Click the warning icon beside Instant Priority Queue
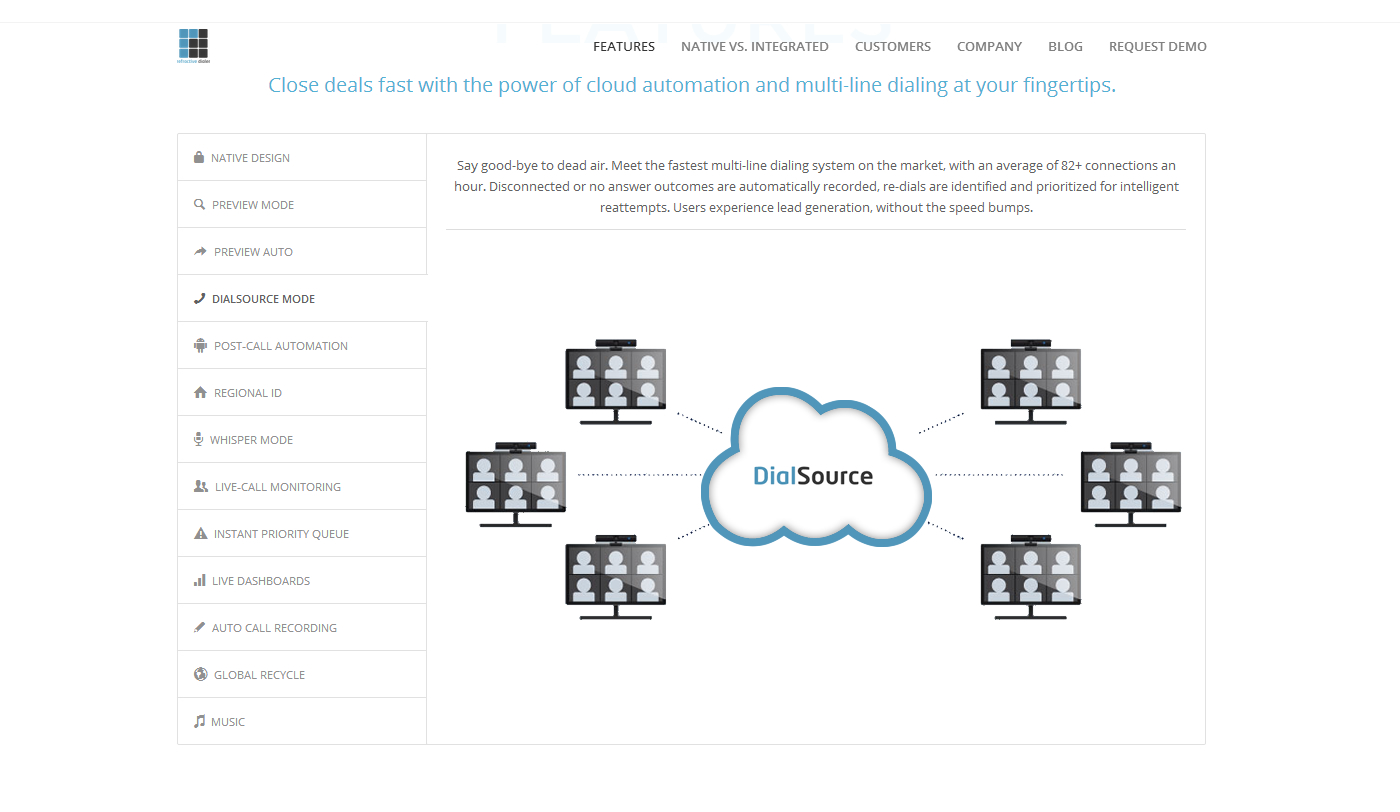1400x812 pixels. [200, 533]
